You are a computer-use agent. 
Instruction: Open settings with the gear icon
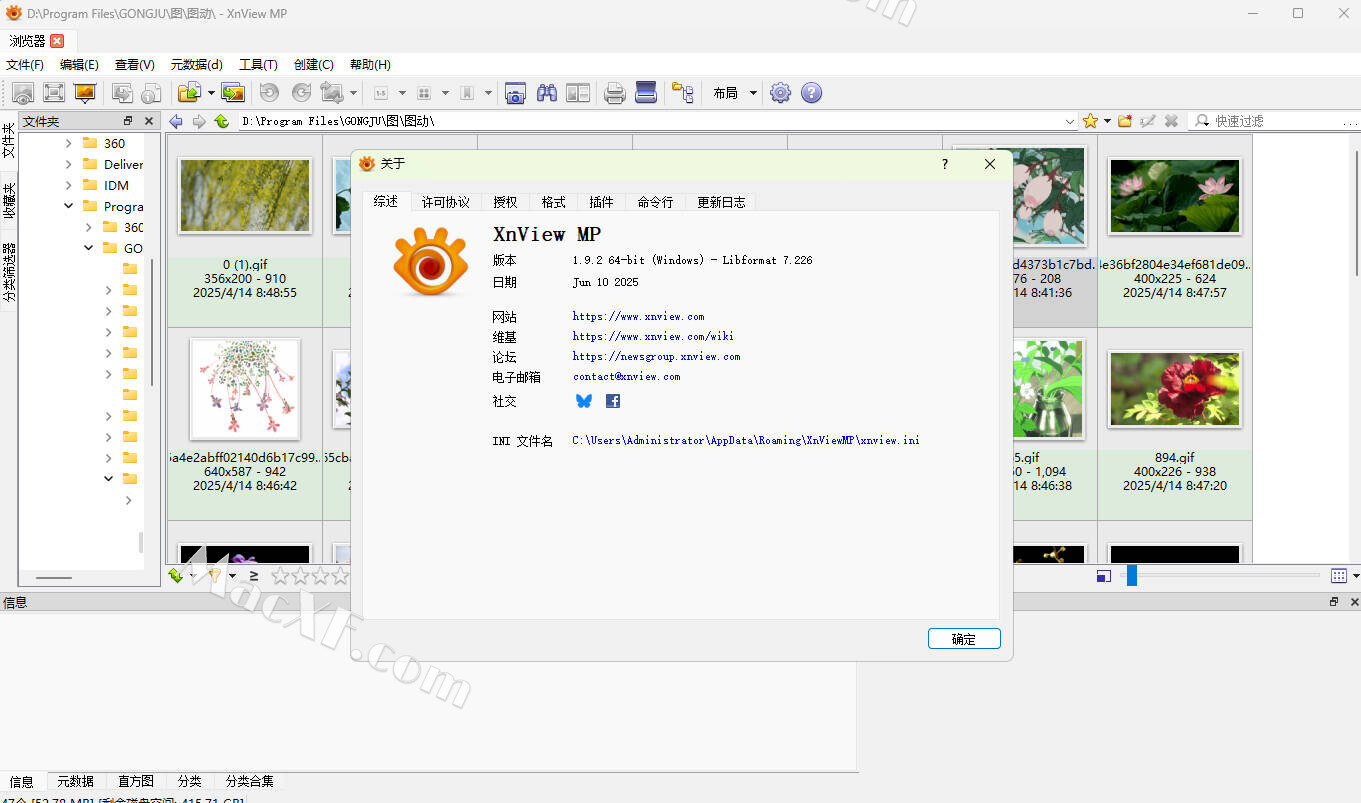pos(780,93)
